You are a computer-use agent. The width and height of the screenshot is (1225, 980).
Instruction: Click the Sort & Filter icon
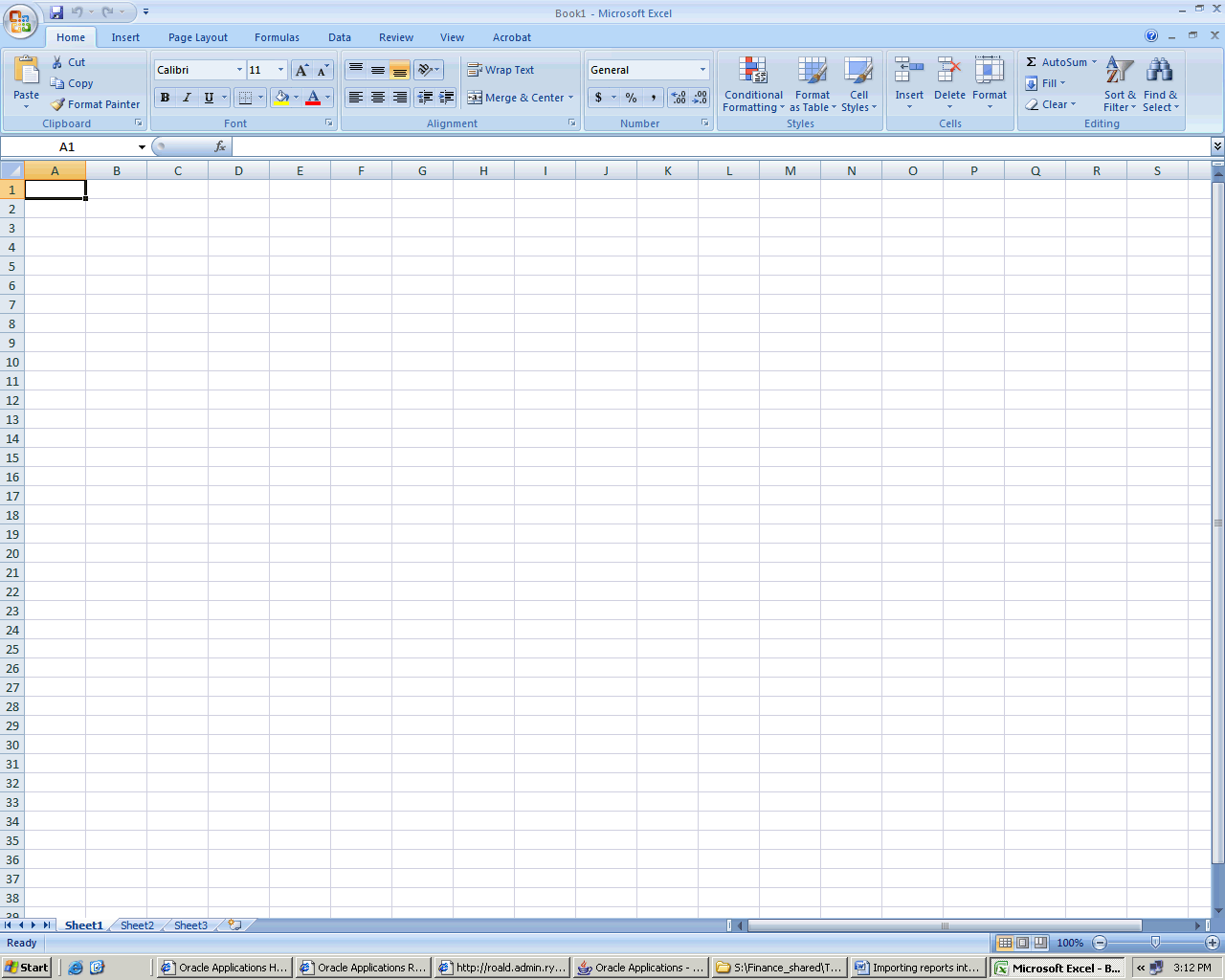(1119, 71)
